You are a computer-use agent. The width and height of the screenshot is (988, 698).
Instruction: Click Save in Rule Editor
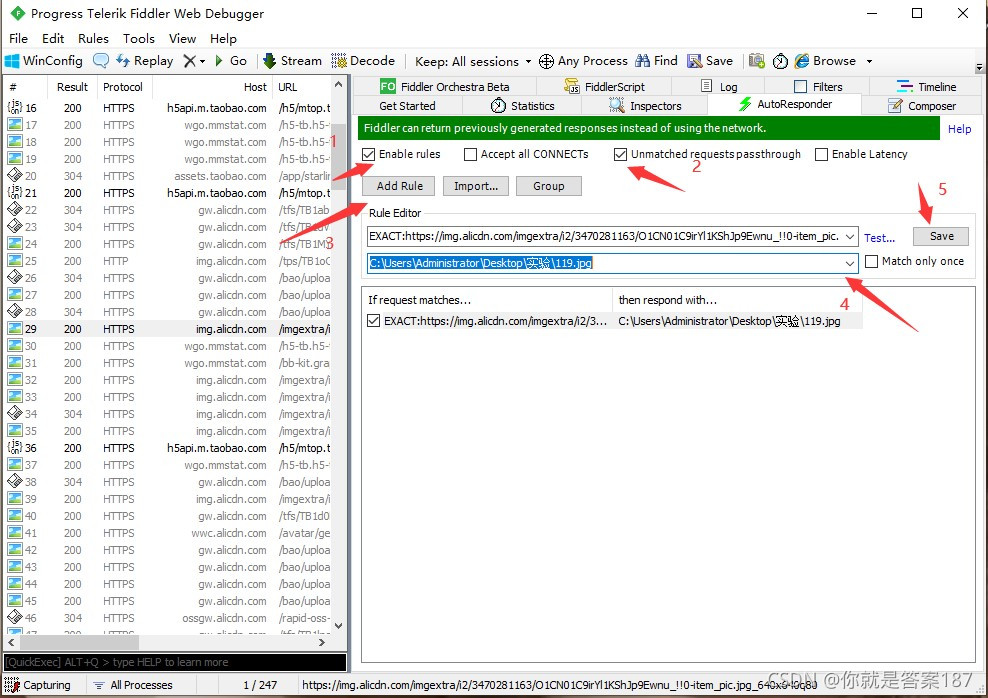coord(941,236)
